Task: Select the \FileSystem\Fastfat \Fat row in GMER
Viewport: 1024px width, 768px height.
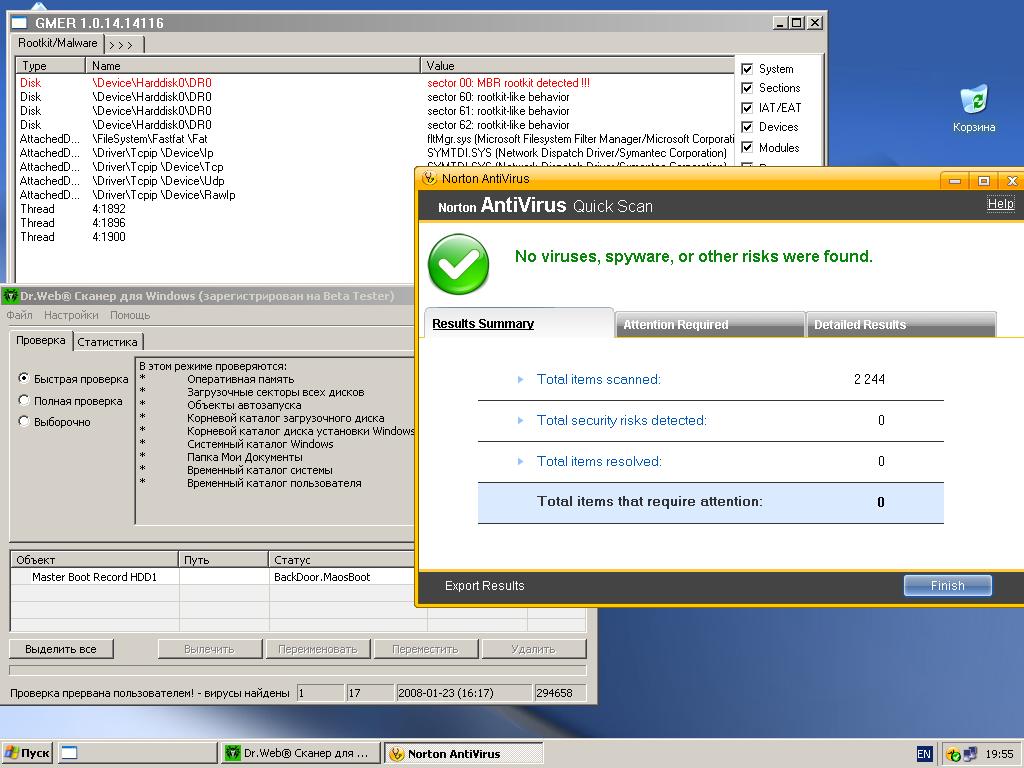Action: click(x=375, y=139)
